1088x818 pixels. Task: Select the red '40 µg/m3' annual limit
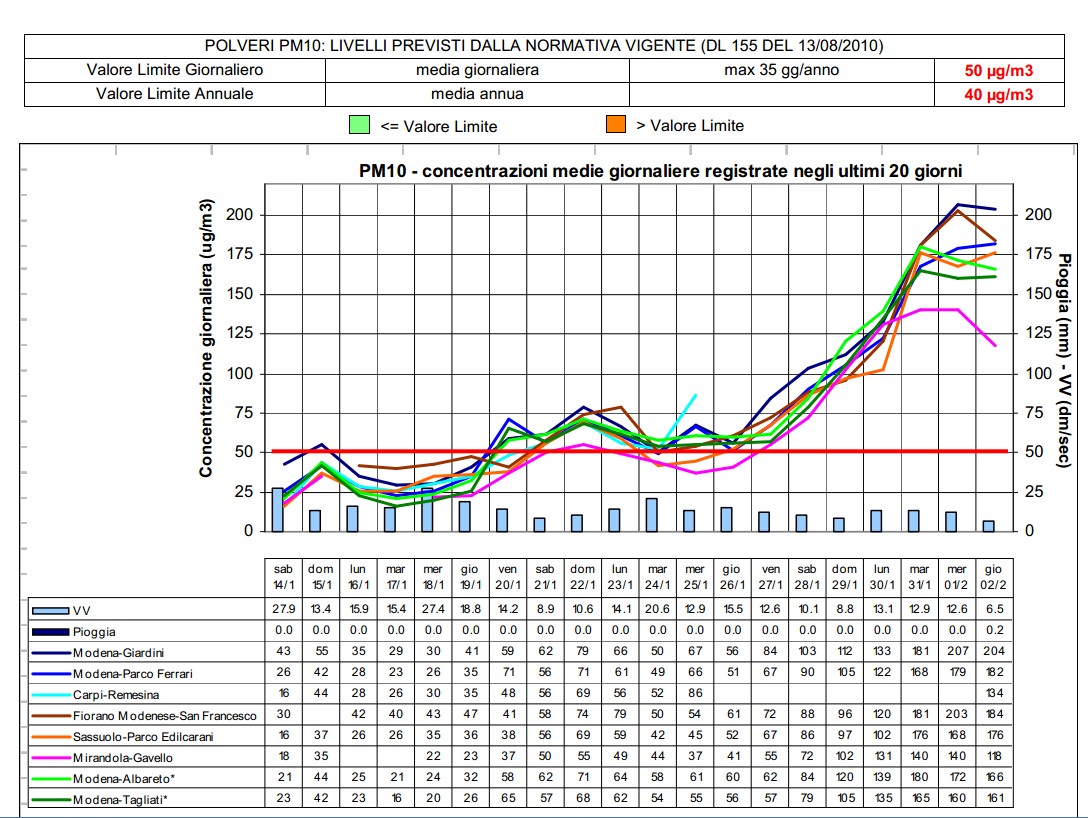pyautogui.click(x=997, y=95)
